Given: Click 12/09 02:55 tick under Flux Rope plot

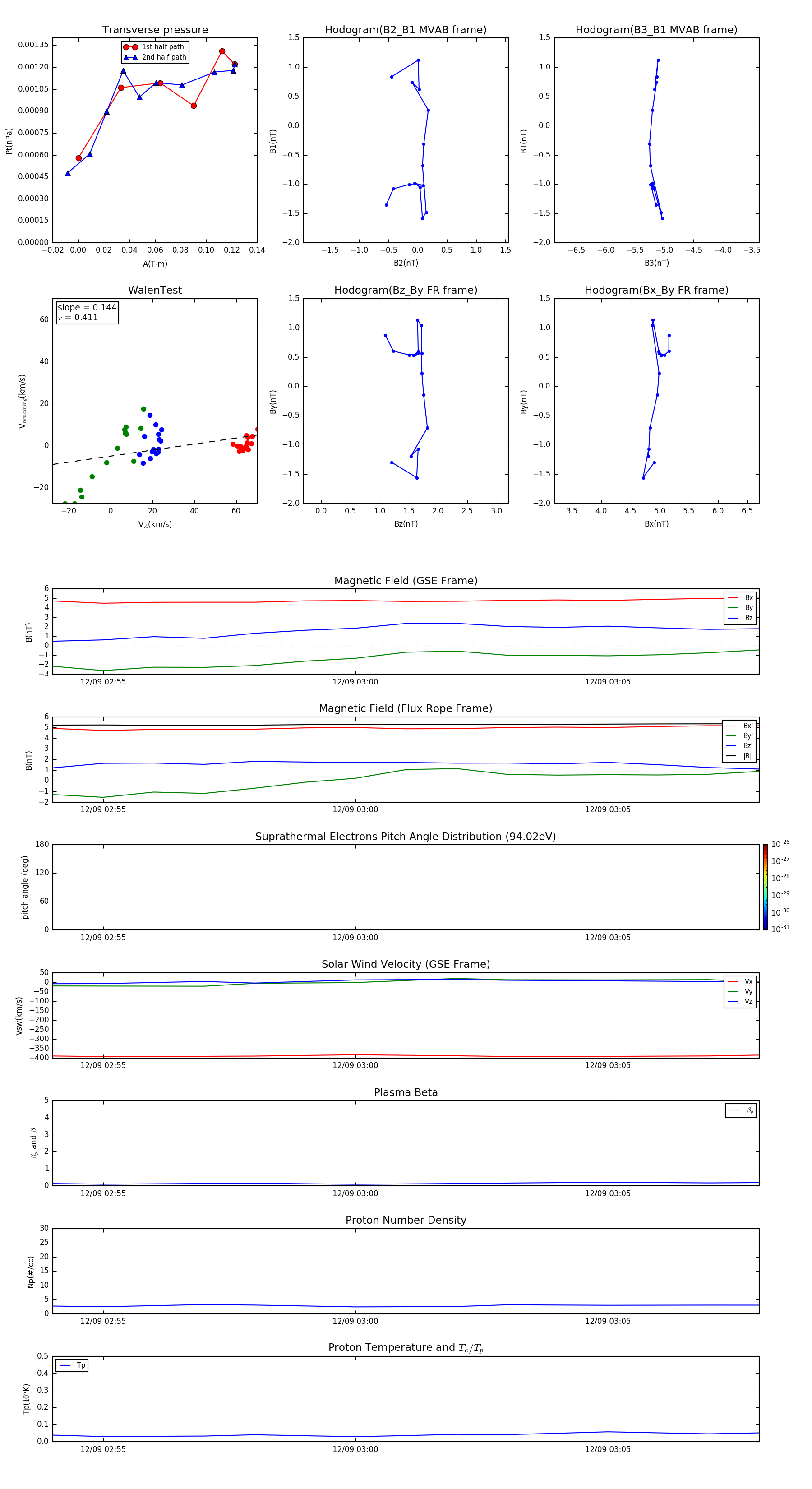Looking at the screenshot, I should [x=103, y=810].
